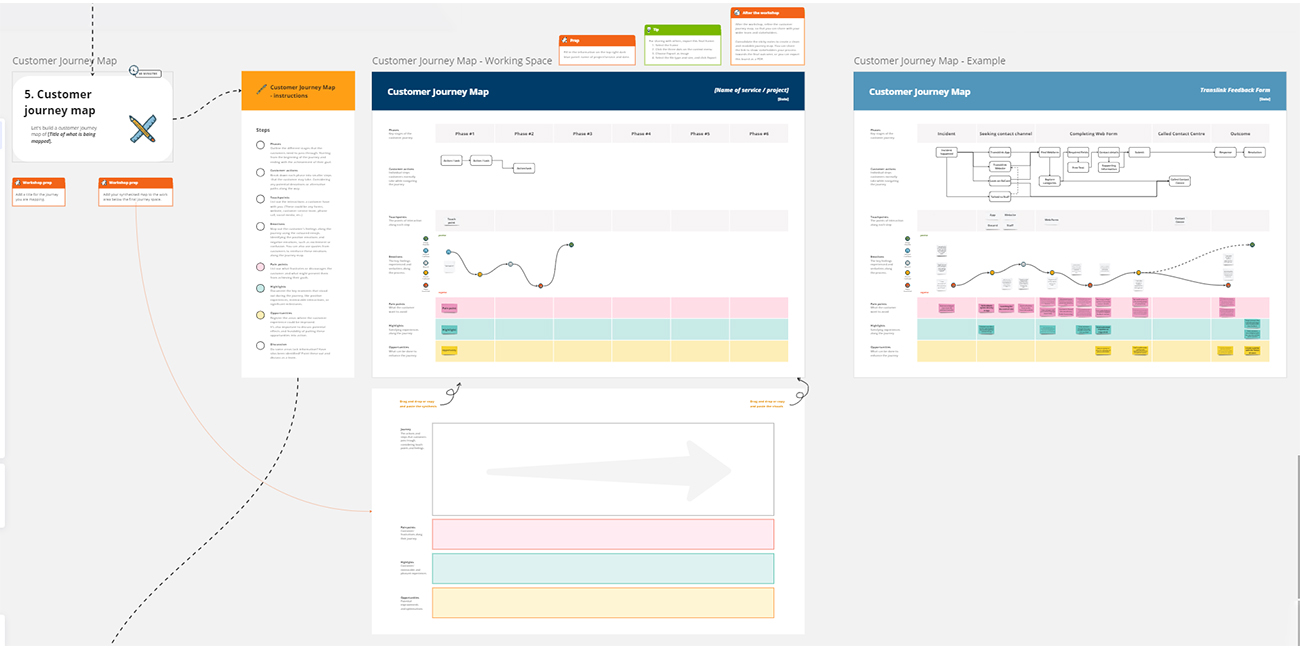Select the Phase #6 column header
Viewport: 1300px width, 650px height.
point(761,133)
